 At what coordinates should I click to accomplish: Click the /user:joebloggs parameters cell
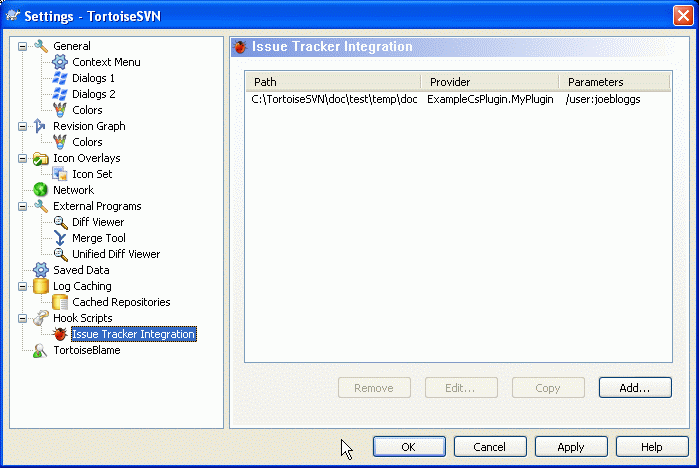click(x=603, y=99)
